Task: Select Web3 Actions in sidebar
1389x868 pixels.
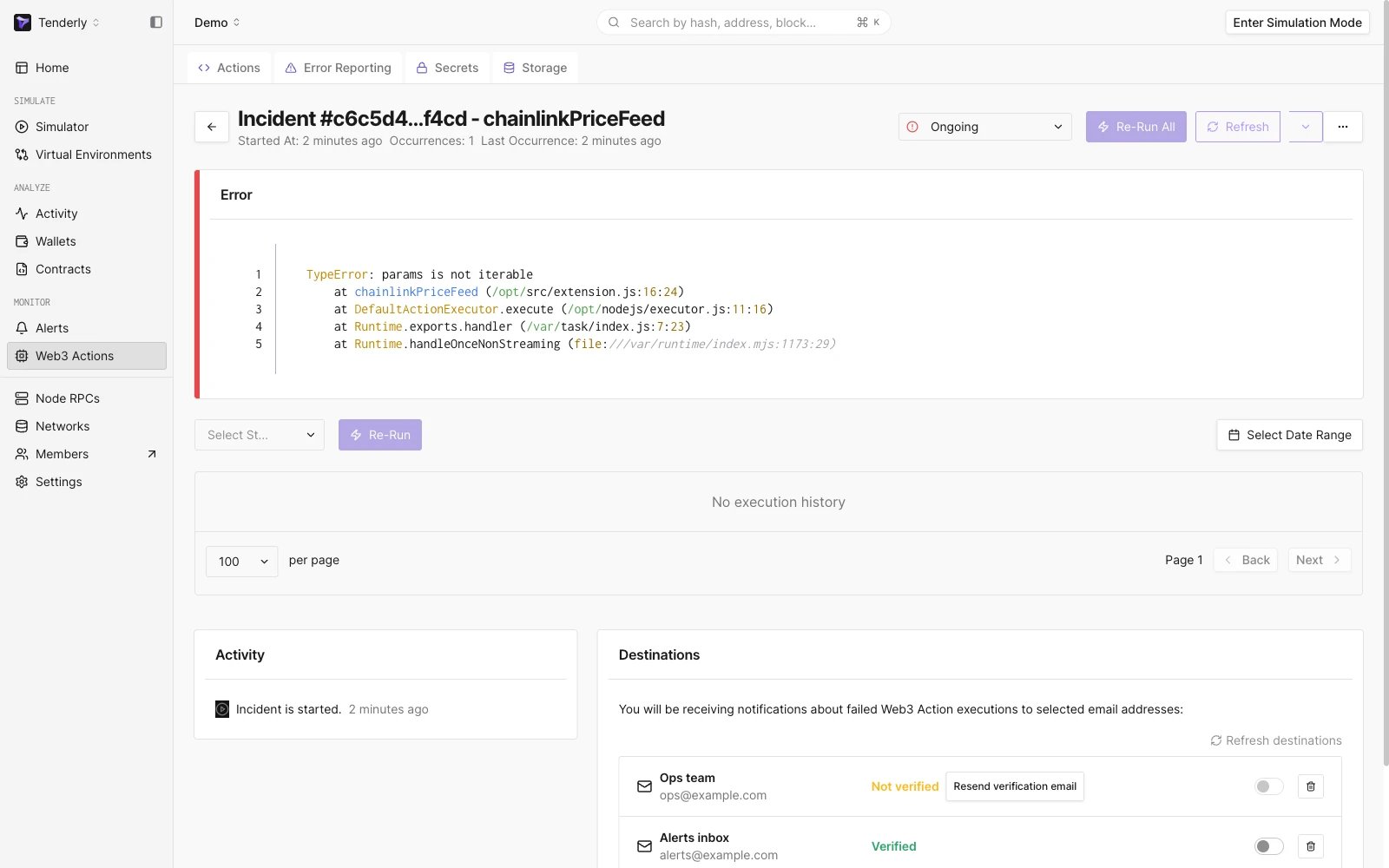Action: point(87,356)
